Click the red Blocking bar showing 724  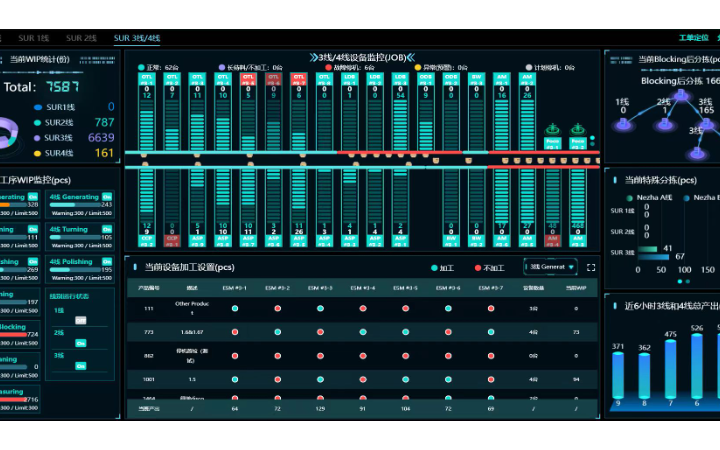(x=13, y=334)
